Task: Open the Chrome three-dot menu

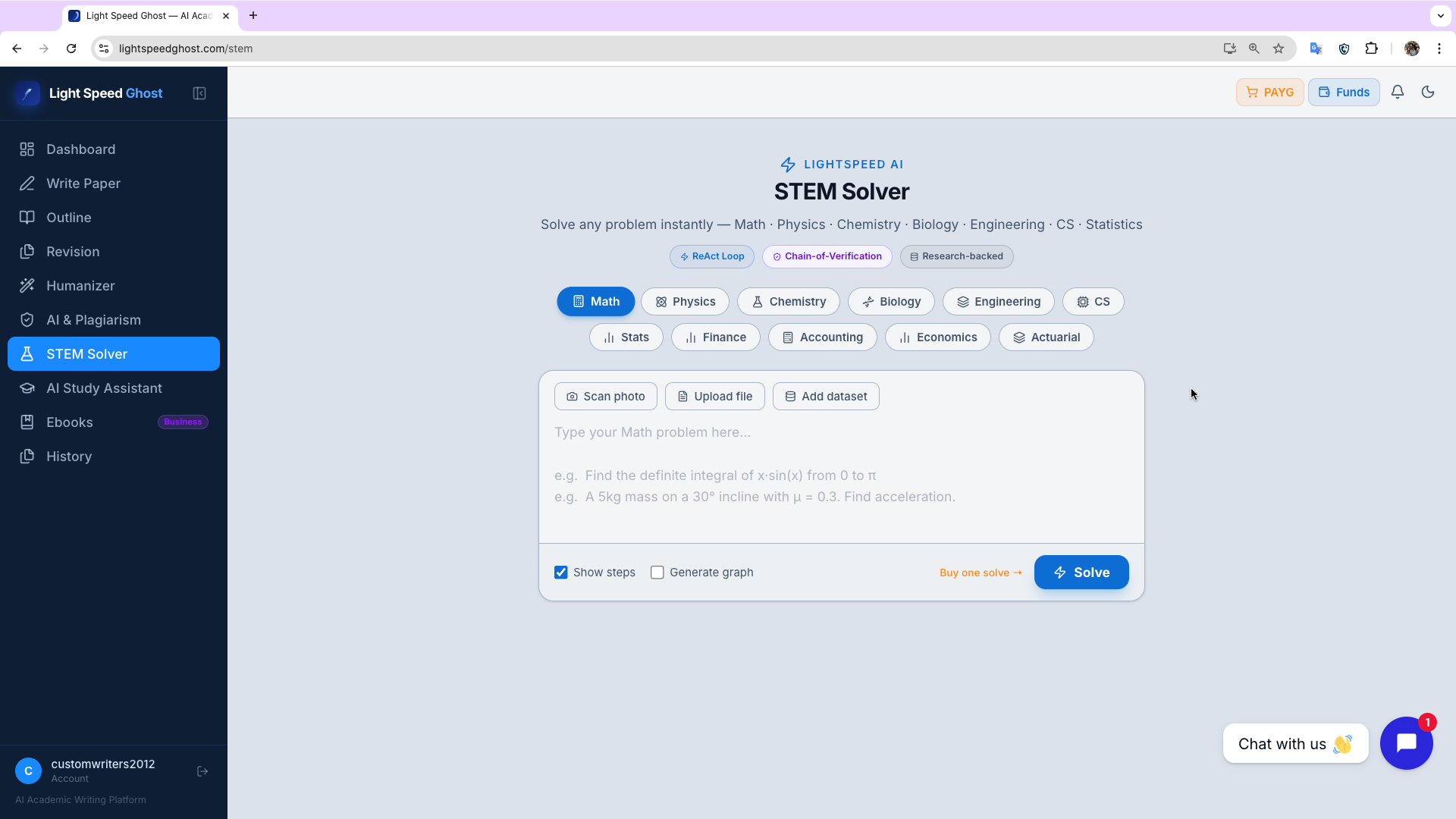Action: point(1439,49)
